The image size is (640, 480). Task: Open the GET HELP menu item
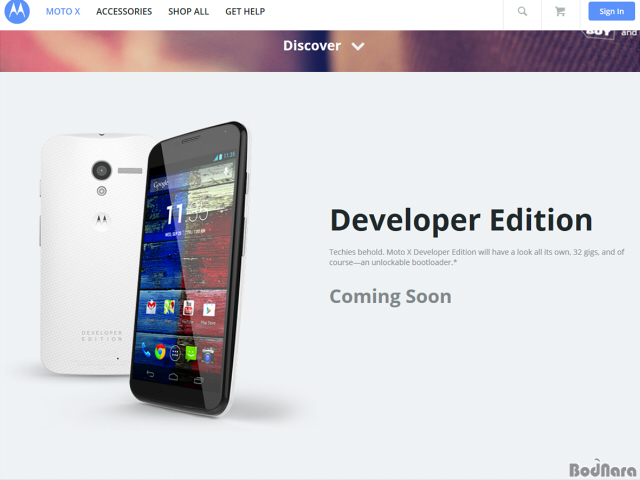pyautogui.click(x=245, y=11)
